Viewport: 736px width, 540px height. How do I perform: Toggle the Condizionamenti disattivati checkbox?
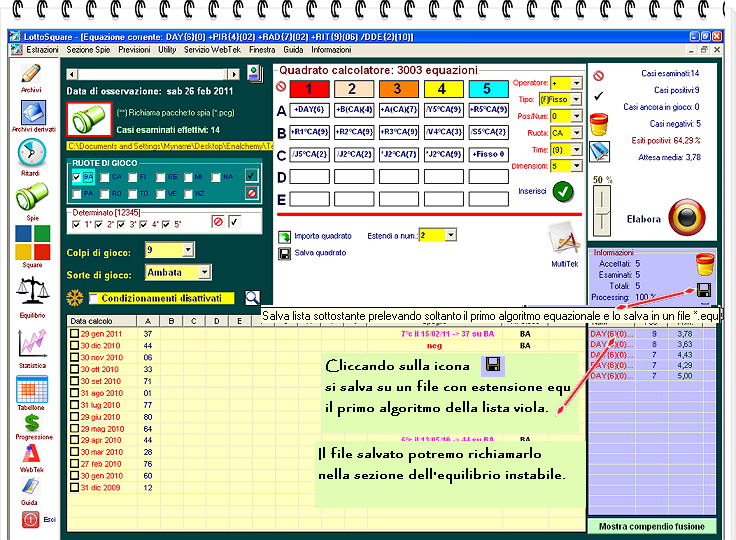point(93,298)
